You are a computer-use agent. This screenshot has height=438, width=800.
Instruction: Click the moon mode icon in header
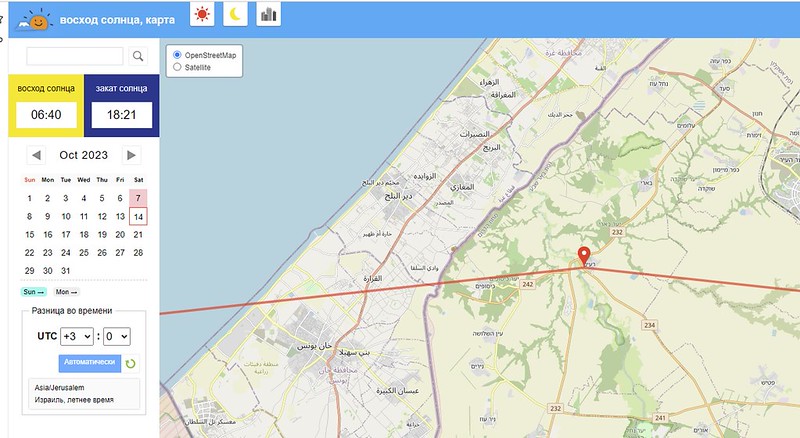235,14
